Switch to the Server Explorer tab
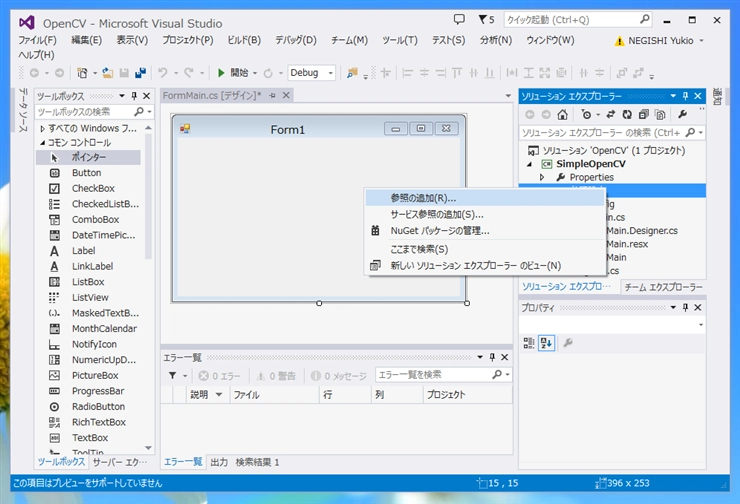The image size is (740, 504). pyautogui.click(x=120, y=462)
